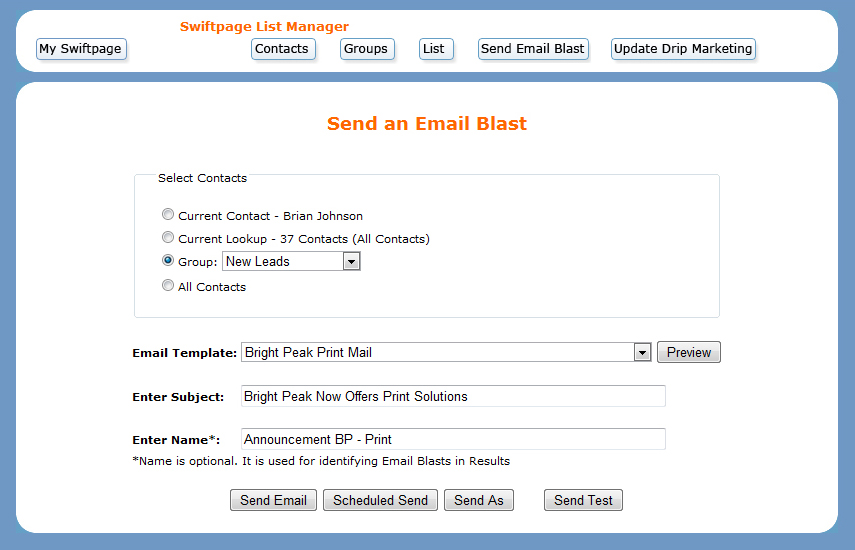Open the Email Template dropdown
Viewport: 855px width, 550px height.
pyautogui.click(x=446, y=352)
